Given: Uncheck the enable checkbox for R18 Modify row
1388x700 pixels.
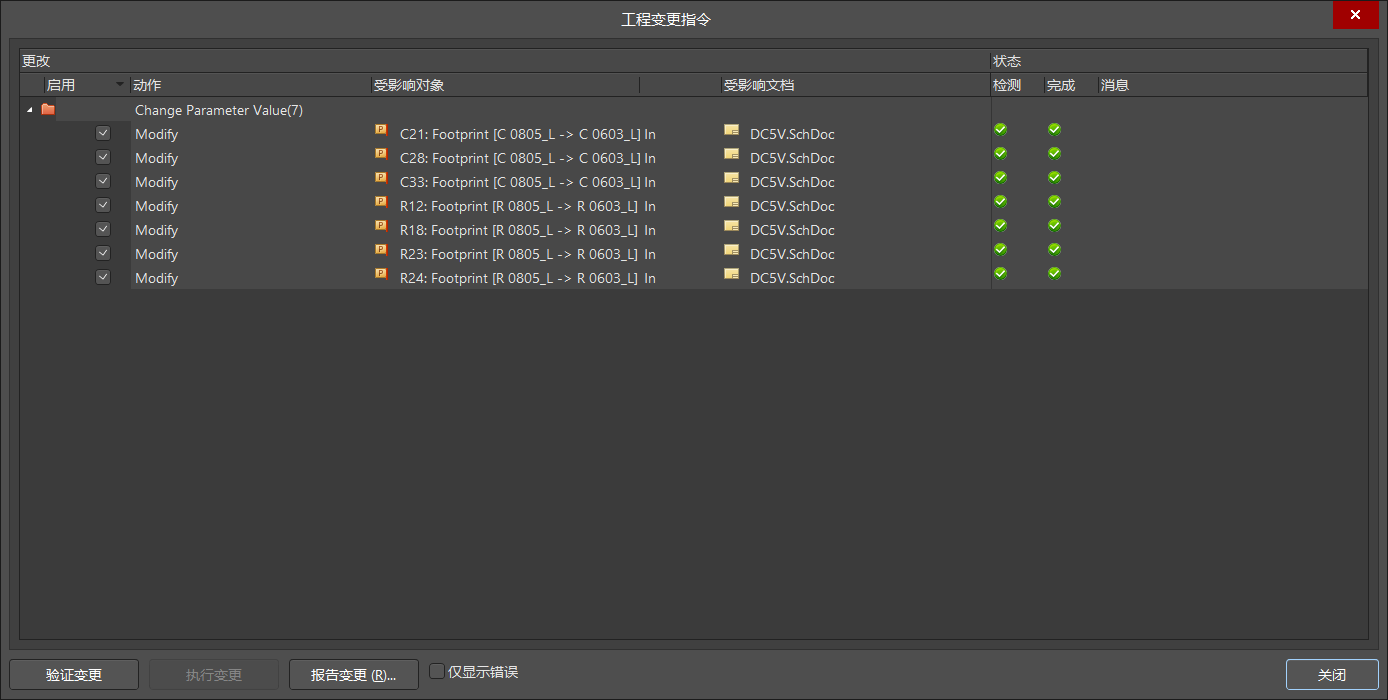Looking at the screenshot, I should point(102,229).
